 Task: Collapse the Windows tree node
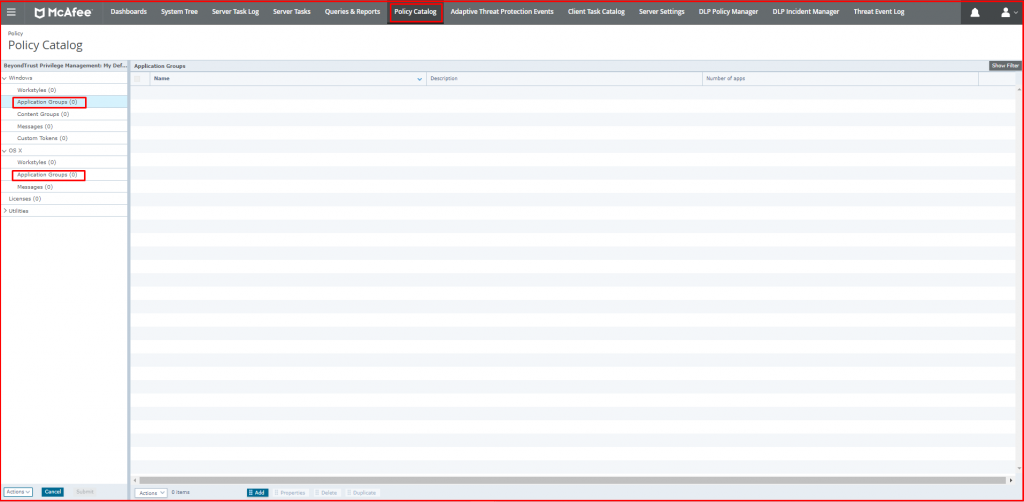click(x=4, y=78)
